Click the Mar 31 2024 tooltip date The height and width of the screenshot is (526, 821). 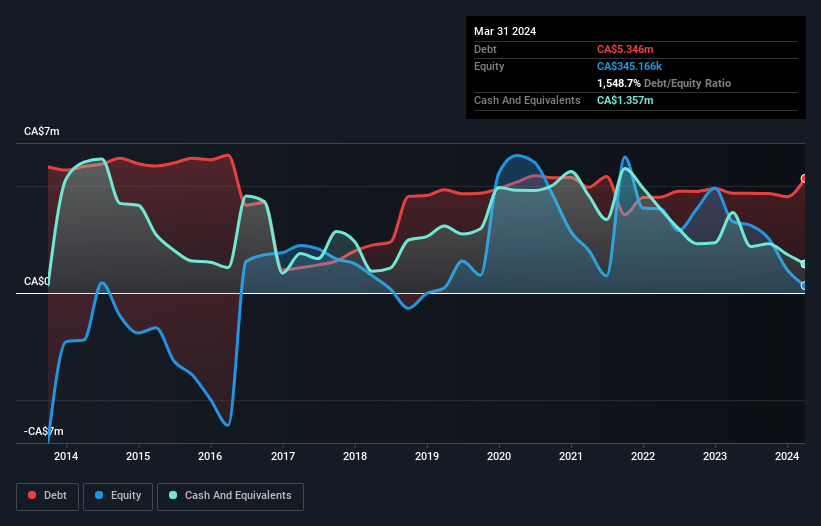point(505,31)
